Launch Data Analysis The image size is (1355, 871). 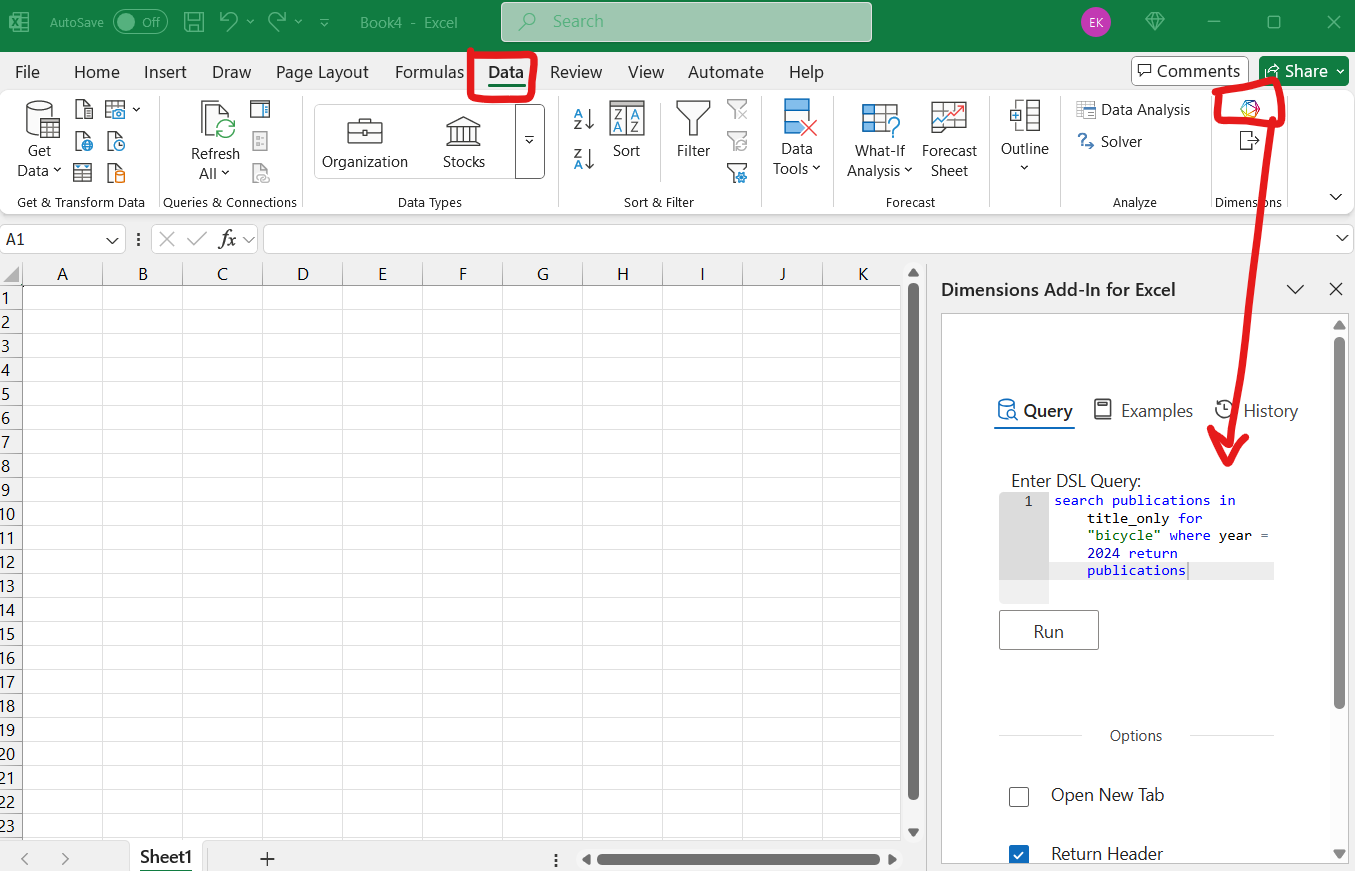point(1135,109)
